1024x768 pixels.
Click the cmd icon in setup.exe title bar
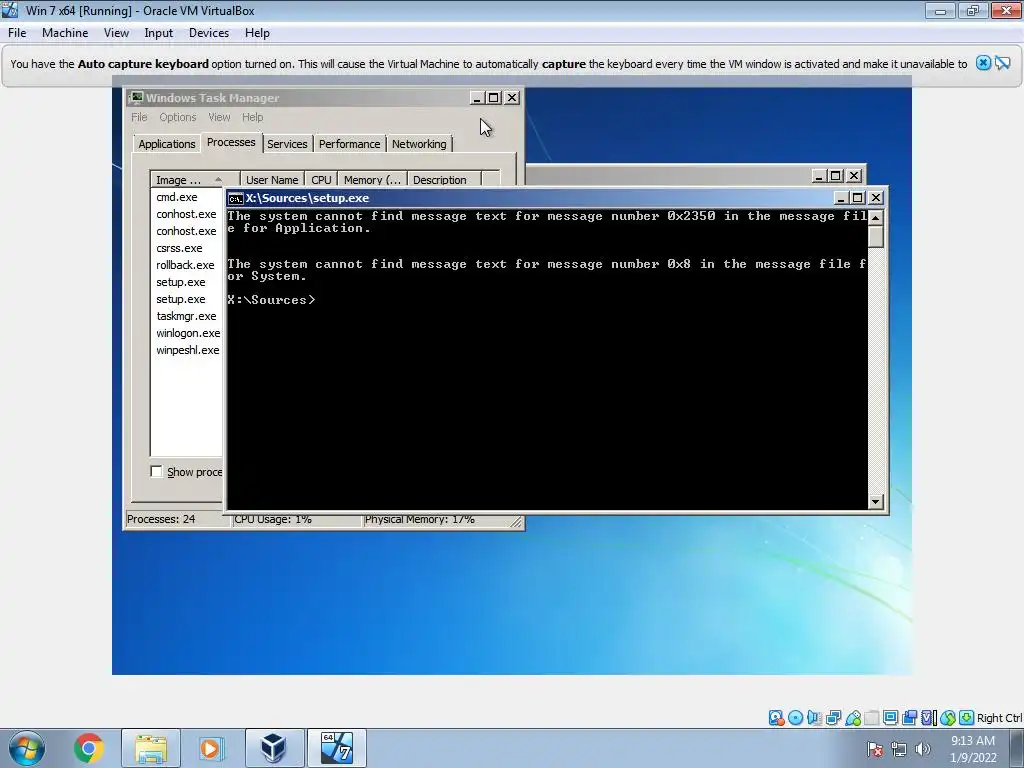pyautogui.click(x=236, y=199)
